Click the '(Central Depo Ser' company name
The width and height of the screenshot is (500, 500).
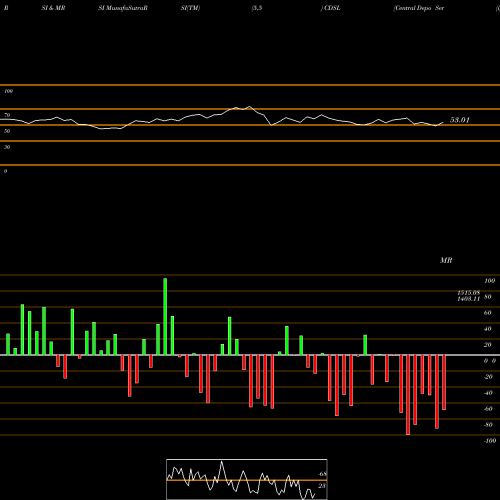419,8
